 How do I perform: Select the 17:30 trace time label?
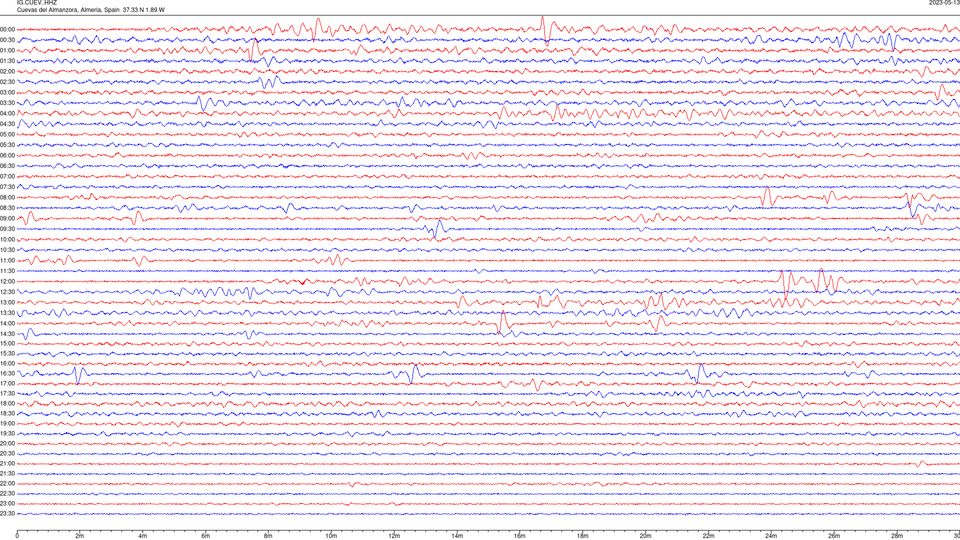tap(7, 394)
